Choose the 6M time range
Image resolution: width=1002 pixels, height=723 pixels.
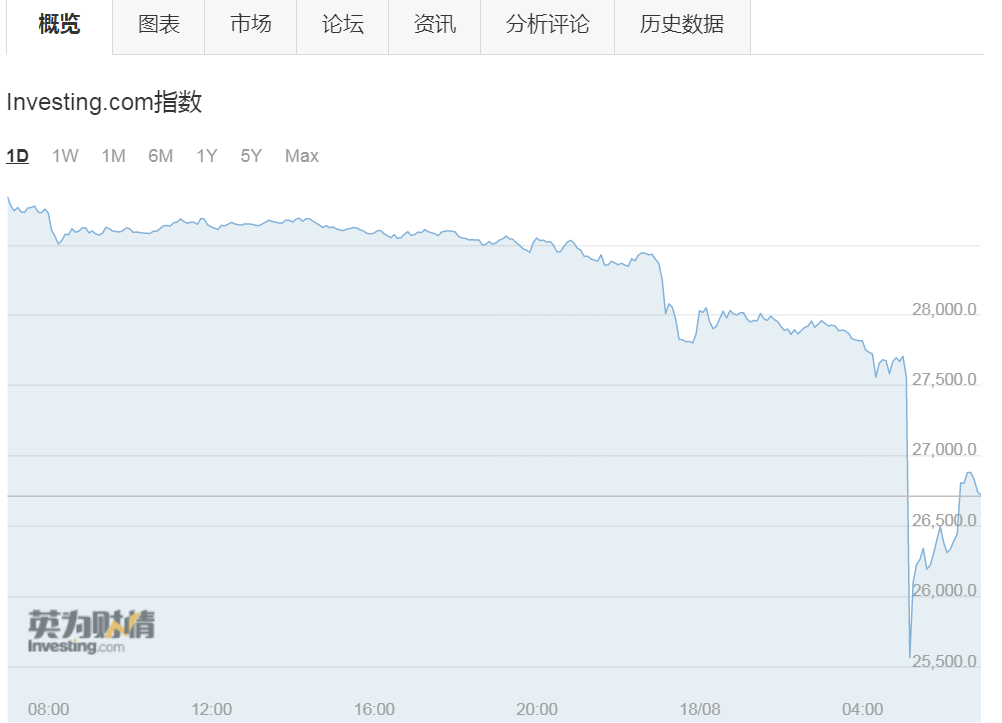tap(160, 156)
